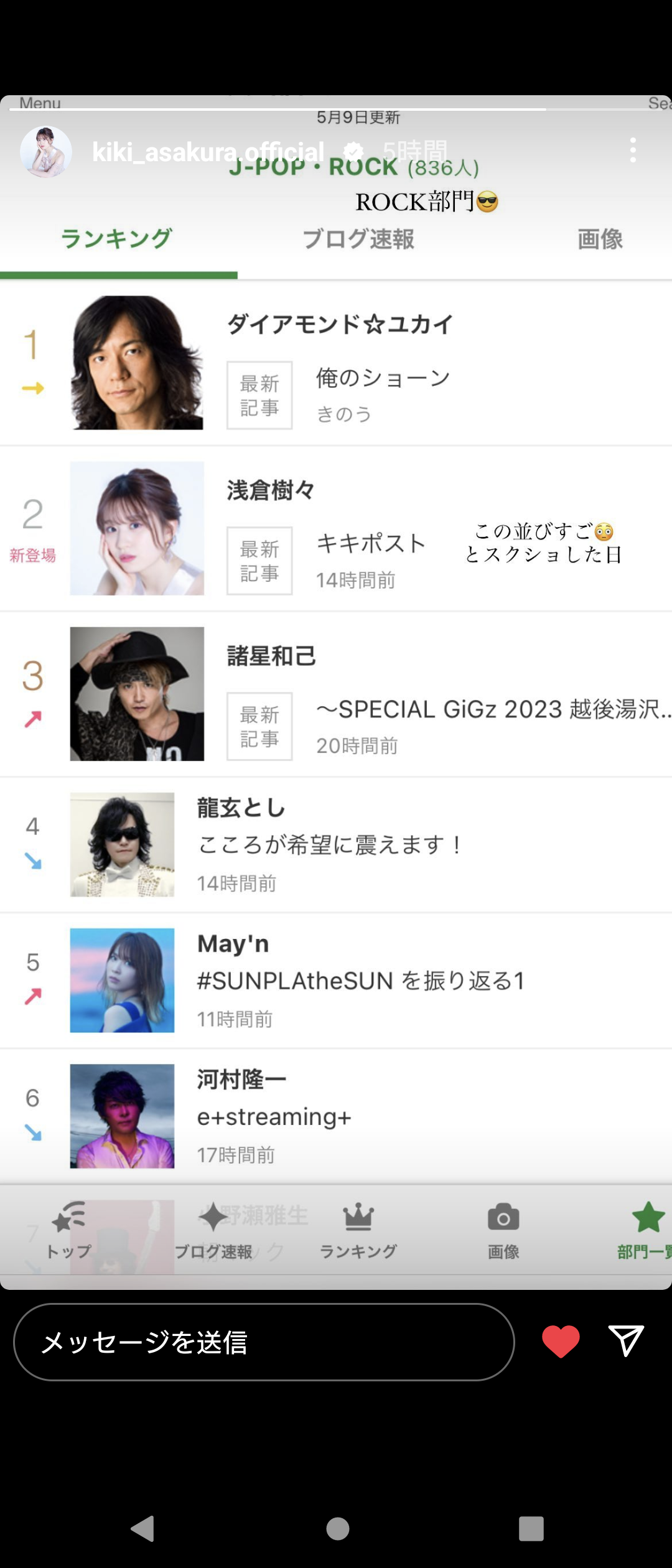Open 浅倉樹々 ranking entry name
The width and height of the screenshot is (672, 1568).
(271, 490)
